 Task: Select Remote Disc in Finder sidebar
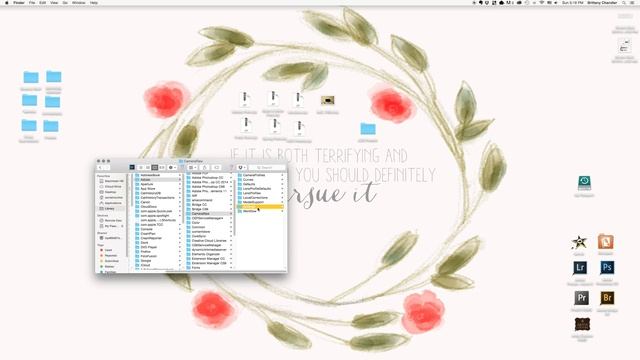point(113,220)
